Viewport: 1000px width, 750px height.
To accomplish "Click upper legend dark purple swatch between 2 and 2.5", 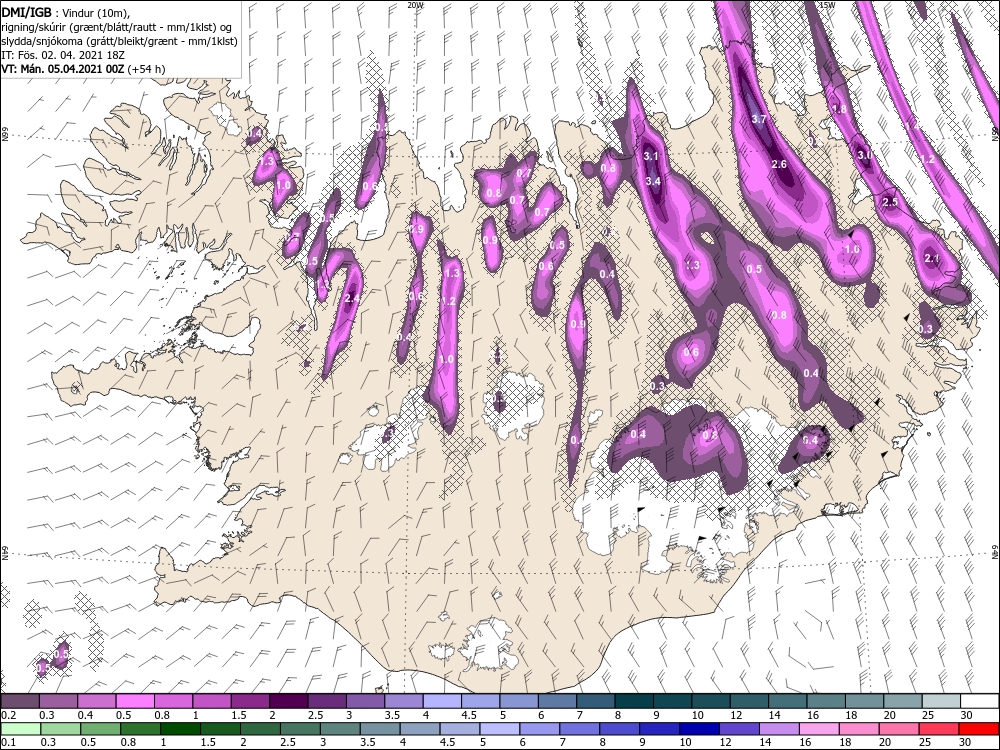I will pos(288,702).
